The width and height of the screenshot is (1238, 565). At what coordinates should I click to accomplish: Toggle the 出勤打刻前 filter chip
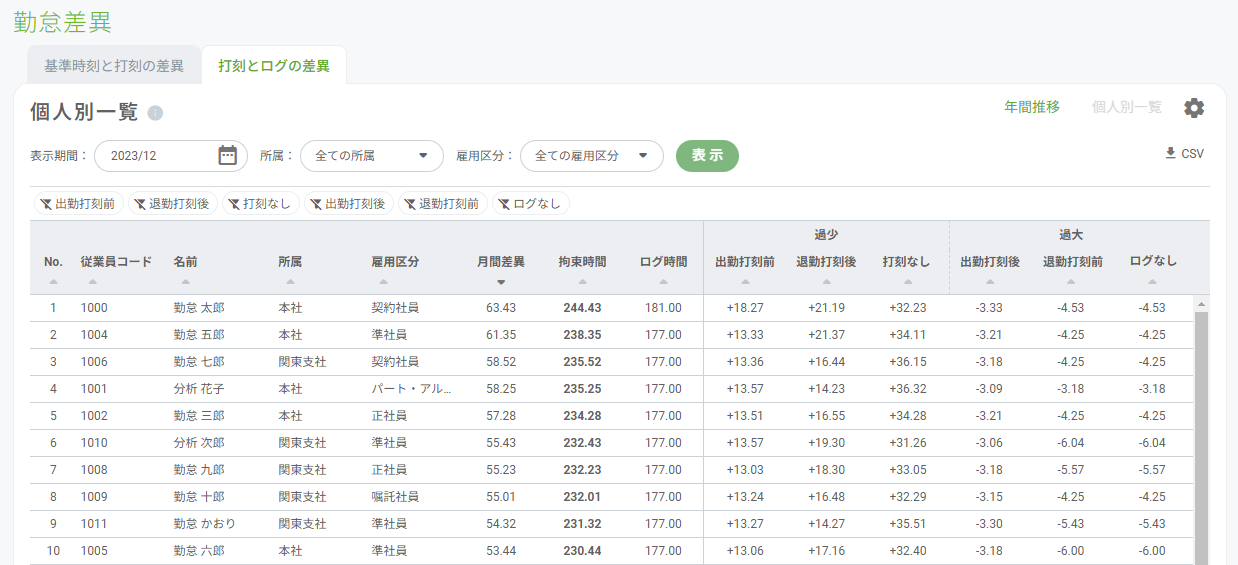point(77,204)
